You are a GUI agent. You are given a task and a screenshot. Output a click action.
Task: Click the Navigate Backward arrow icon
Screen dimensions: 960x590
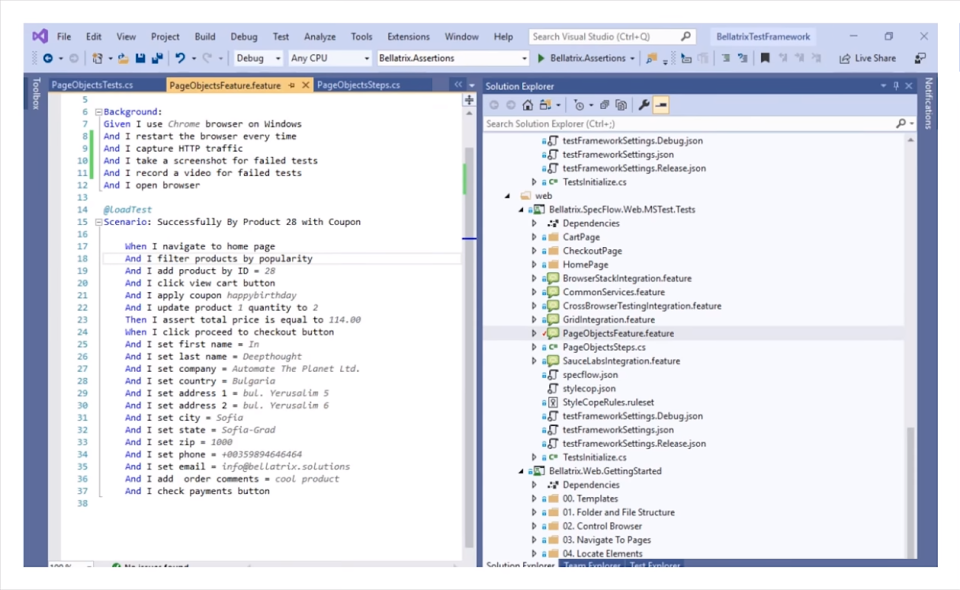47,57
